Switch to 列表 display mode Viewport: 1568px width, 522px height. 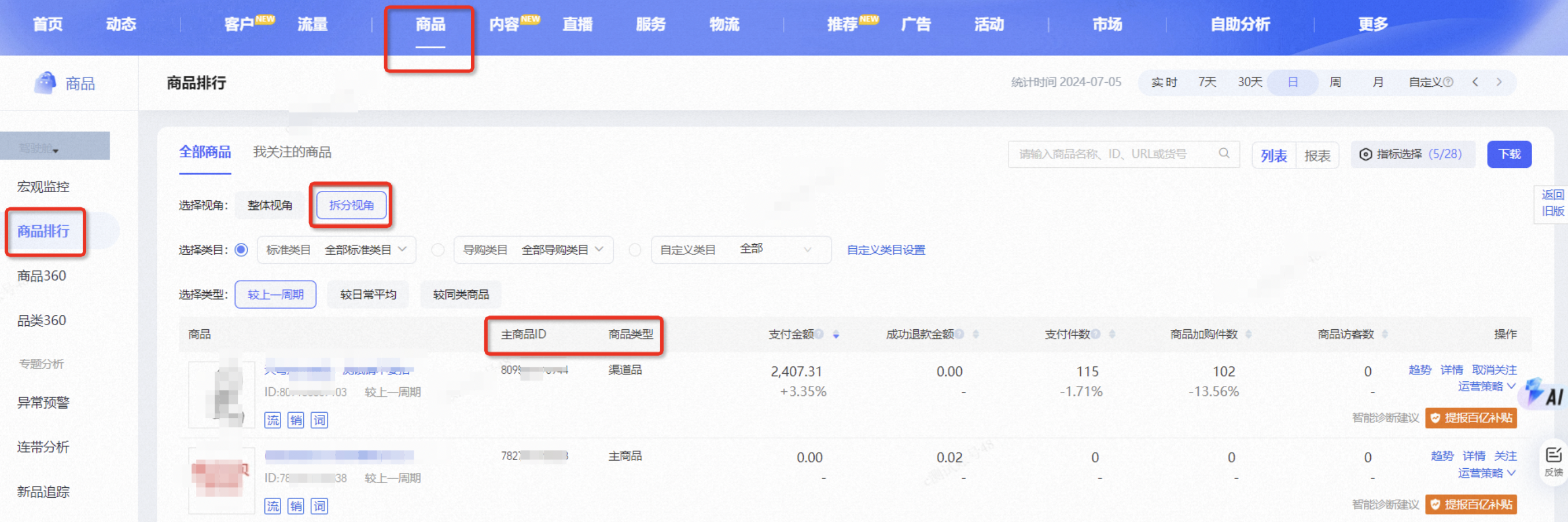point(1274,155)
